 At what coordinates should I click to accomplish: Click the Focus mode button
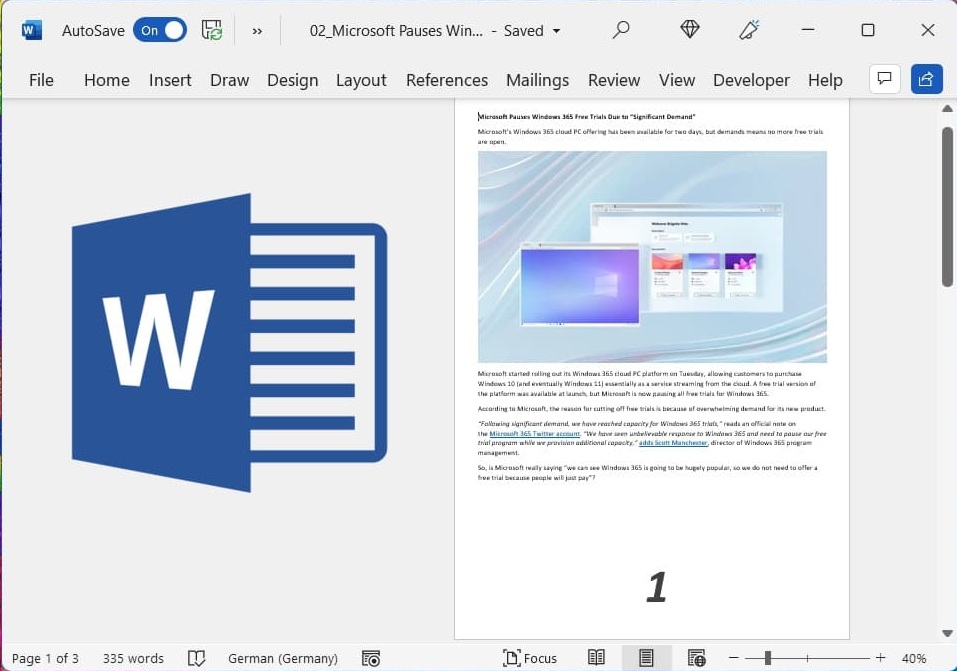click(x=529, y=658)
